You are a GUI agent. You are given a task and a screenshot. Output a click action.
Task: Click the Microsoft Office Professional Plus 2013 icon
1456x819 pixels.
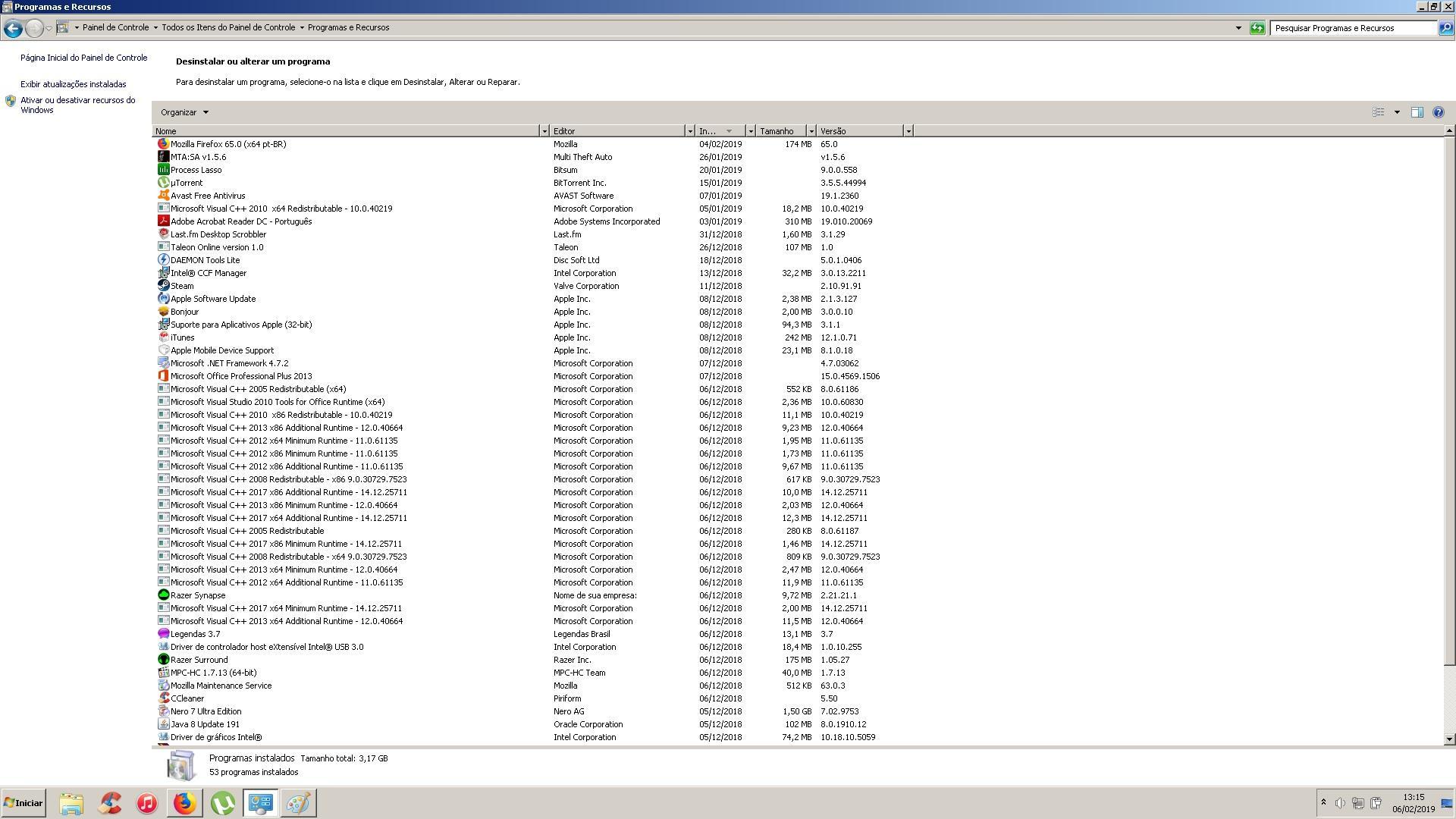coord(163,376)
